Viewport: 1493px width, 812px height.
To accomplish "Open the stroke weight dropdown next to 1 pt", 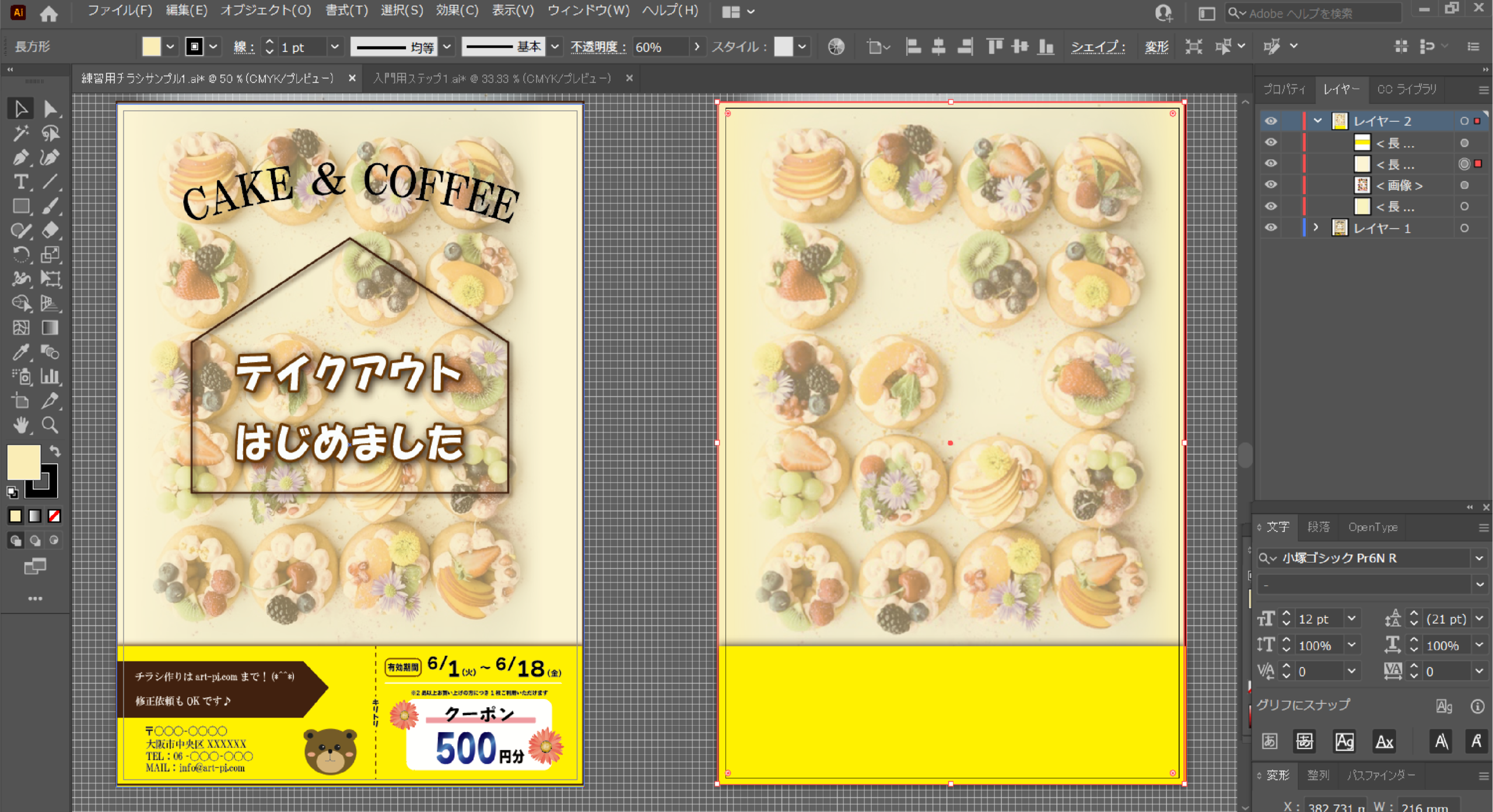I will (335, 47).
